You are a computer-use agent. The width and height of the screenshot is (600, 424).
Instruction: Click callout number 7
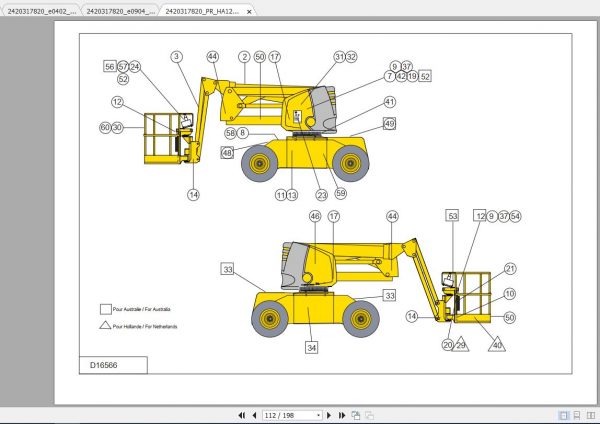coord(390,76)
